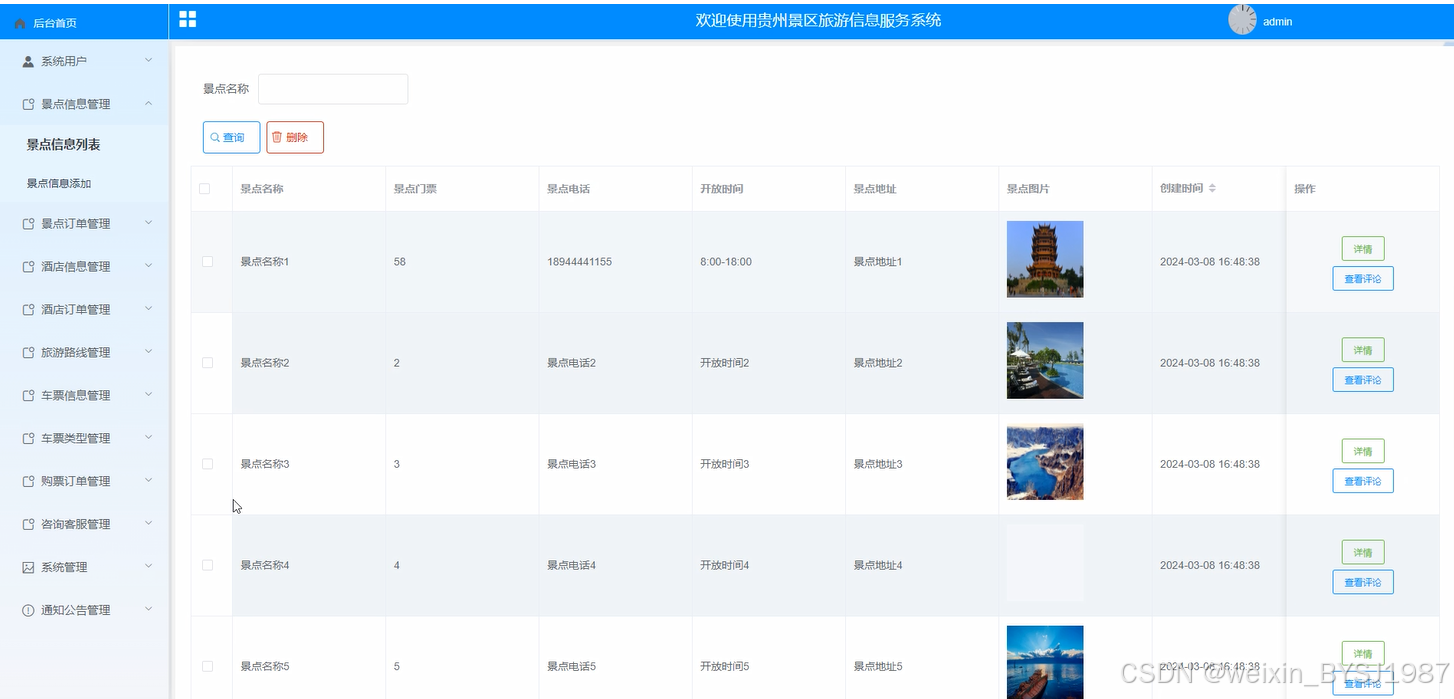Check the box for 景点名称2 row
The height and width of the screenshot is (699, 1454).
point(208,362)
